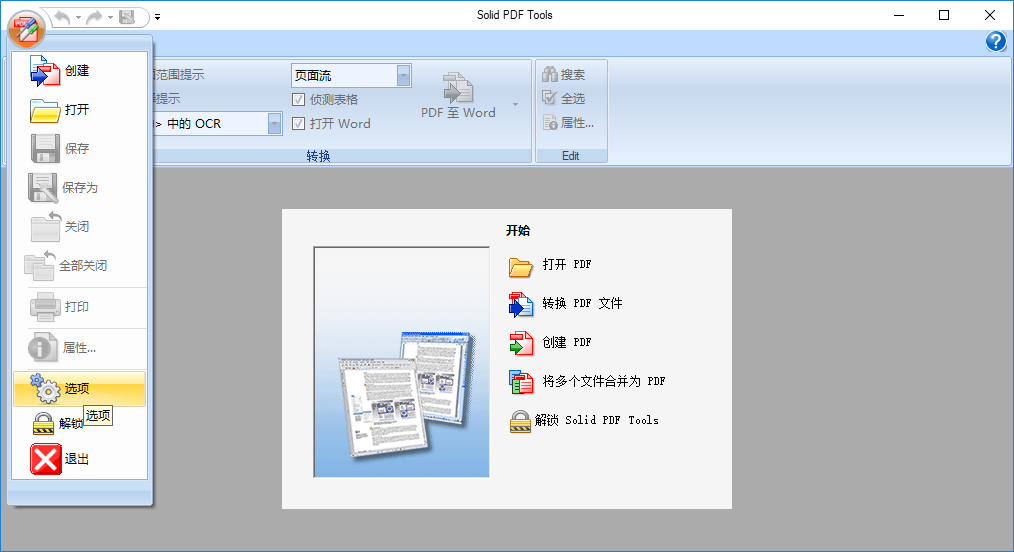Click 打开 PDF on the start page

pos(550,265)
